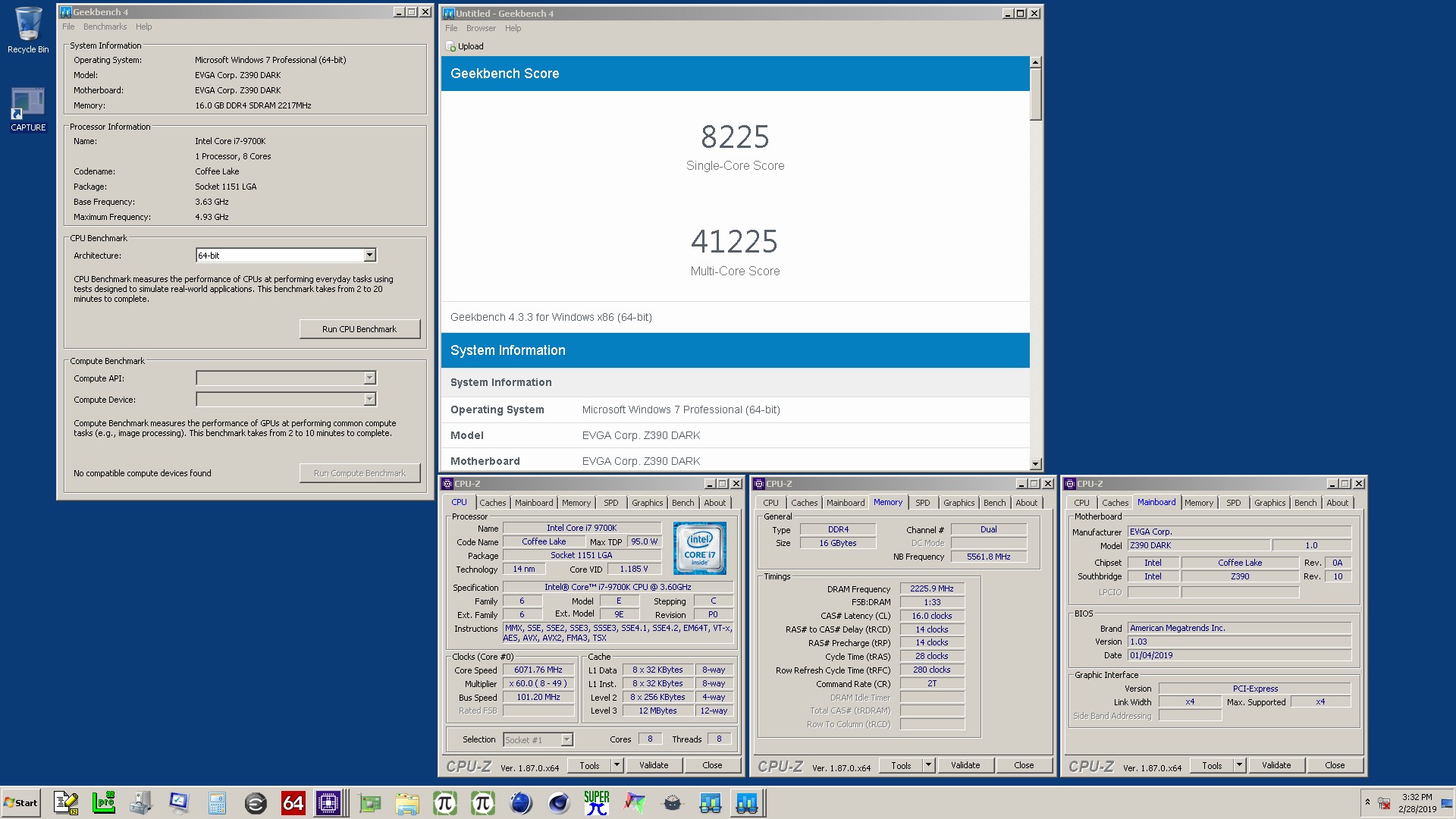This screenshot has height=819, width=1456.
Task: Launch the green pro 32 taskbar icon
Action: tap(103, 803)
